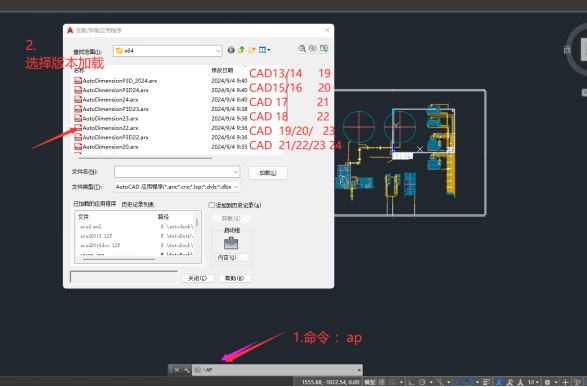Close the command line with X icon

(x=177, y=370)
